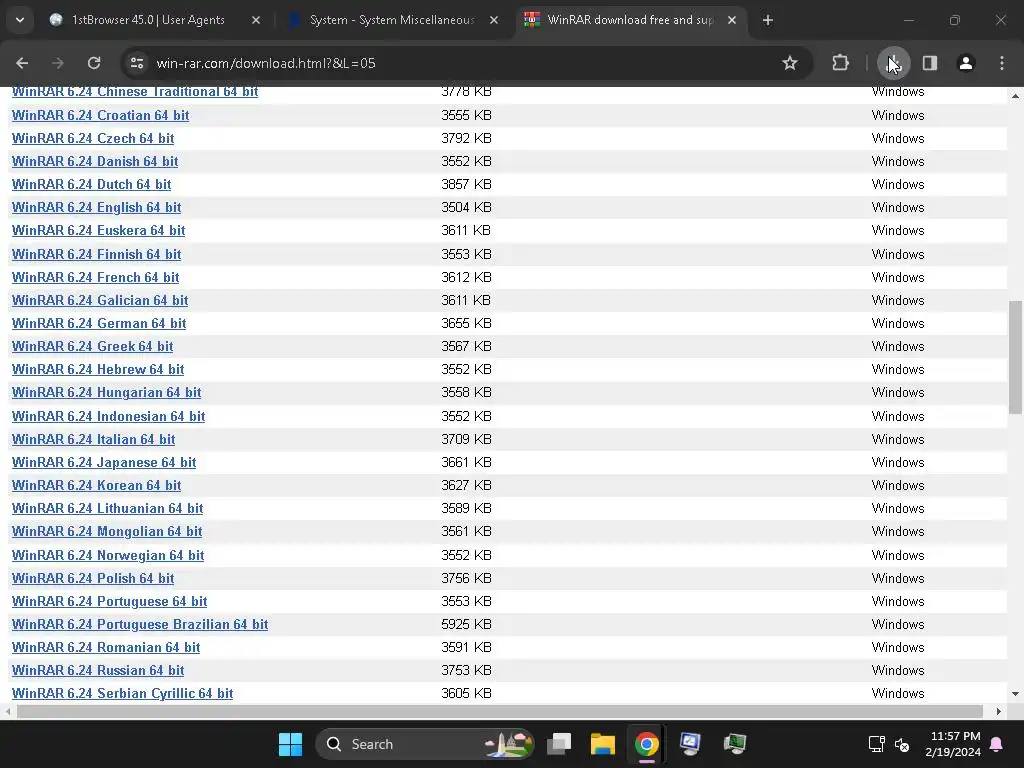View site information icon in address bar
The height and width of the screenshot is (768, 1024).
point(137,63)
